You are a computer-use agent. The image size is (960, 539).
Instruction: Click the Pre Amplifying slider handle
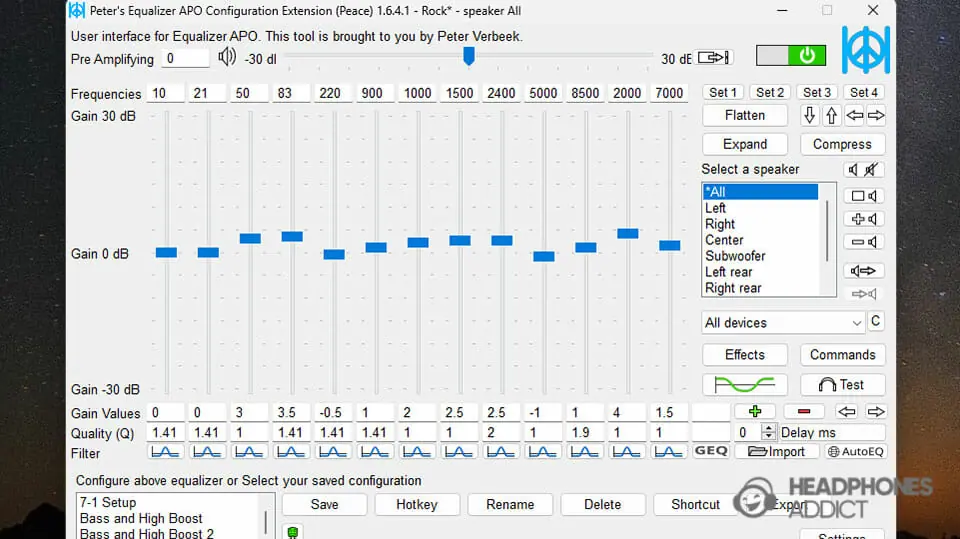pos(468,56)
